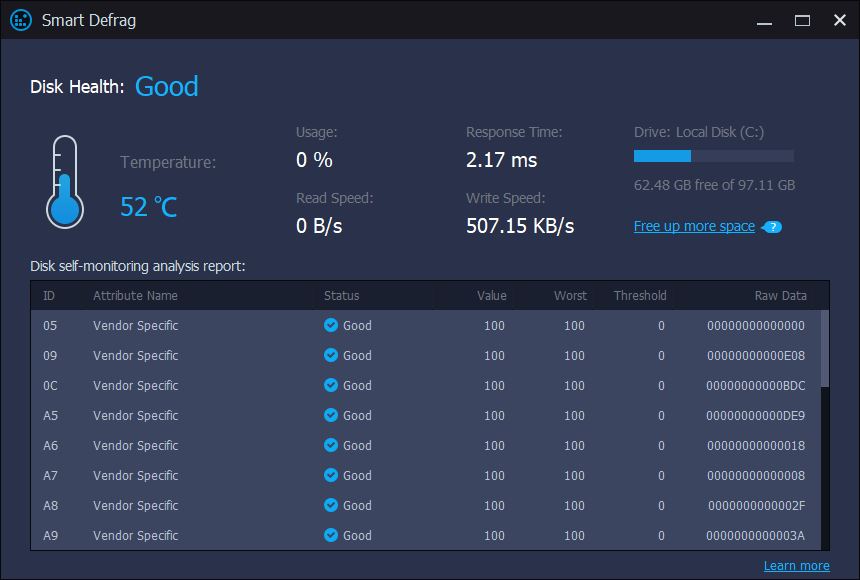Click the Threshold column header
This screenshot has height=580, width=860.
[640, 296]
